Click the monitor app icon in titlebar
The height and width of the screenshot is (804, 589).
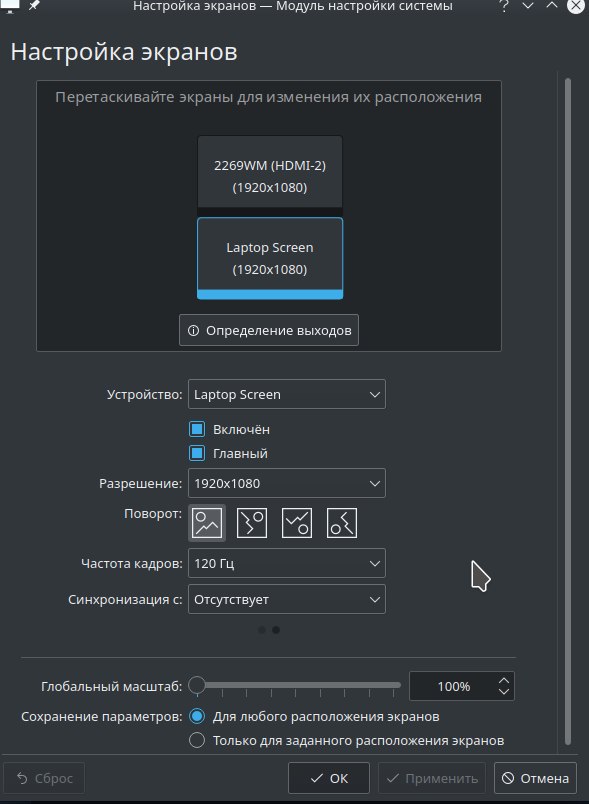[x=10, y=6]
